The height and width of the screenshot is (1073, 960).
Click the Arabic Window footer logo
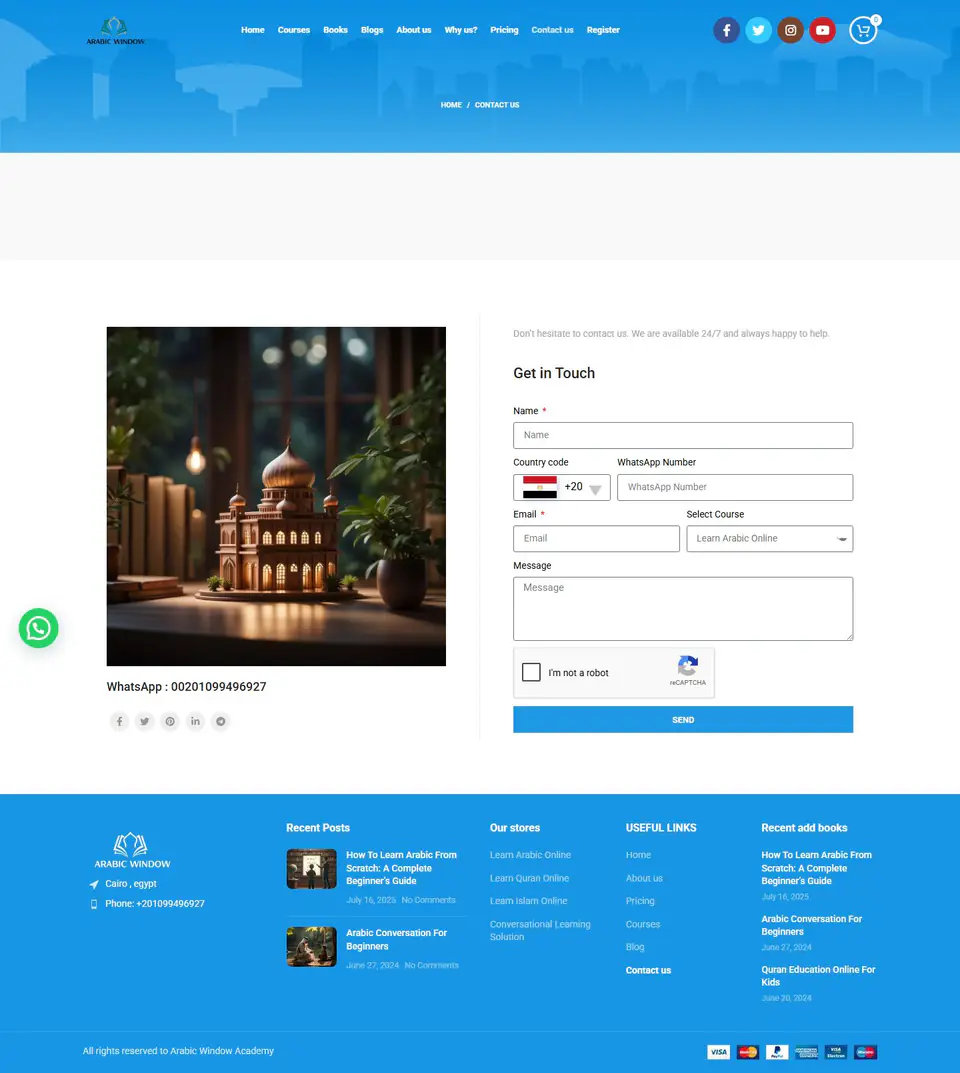(x=132, y=851)
